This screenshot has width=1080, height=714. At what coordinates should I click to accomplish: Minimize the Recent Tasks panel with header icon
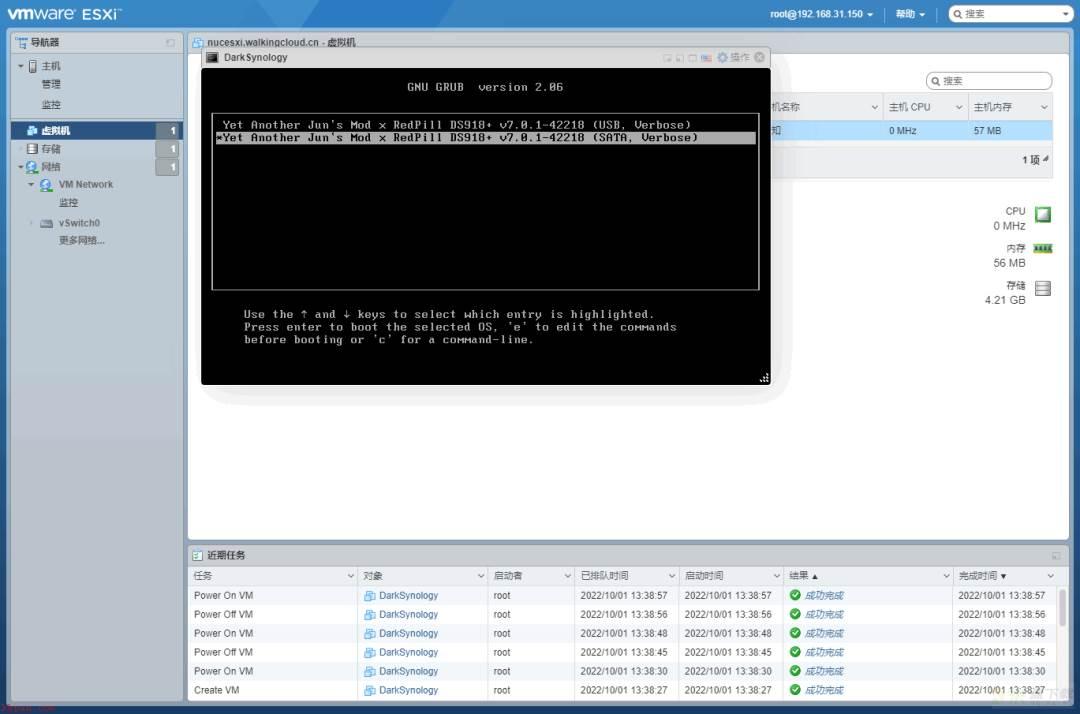1056,556
